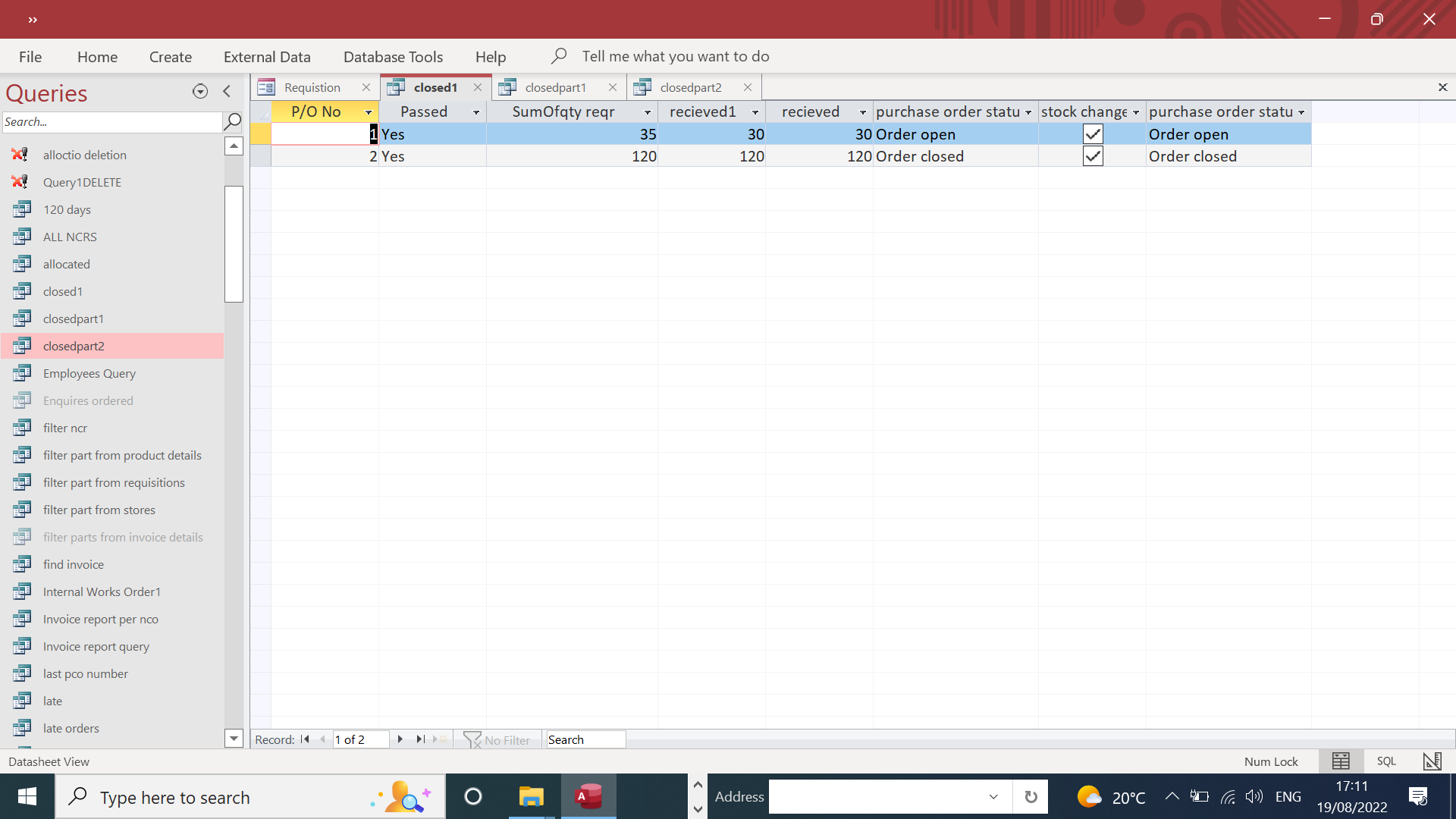Image resolution: width=1456 pixels, height=819 pixels.
Task: Open Microsoft Access in the taskbar
Action: click(x=588, y=796)
